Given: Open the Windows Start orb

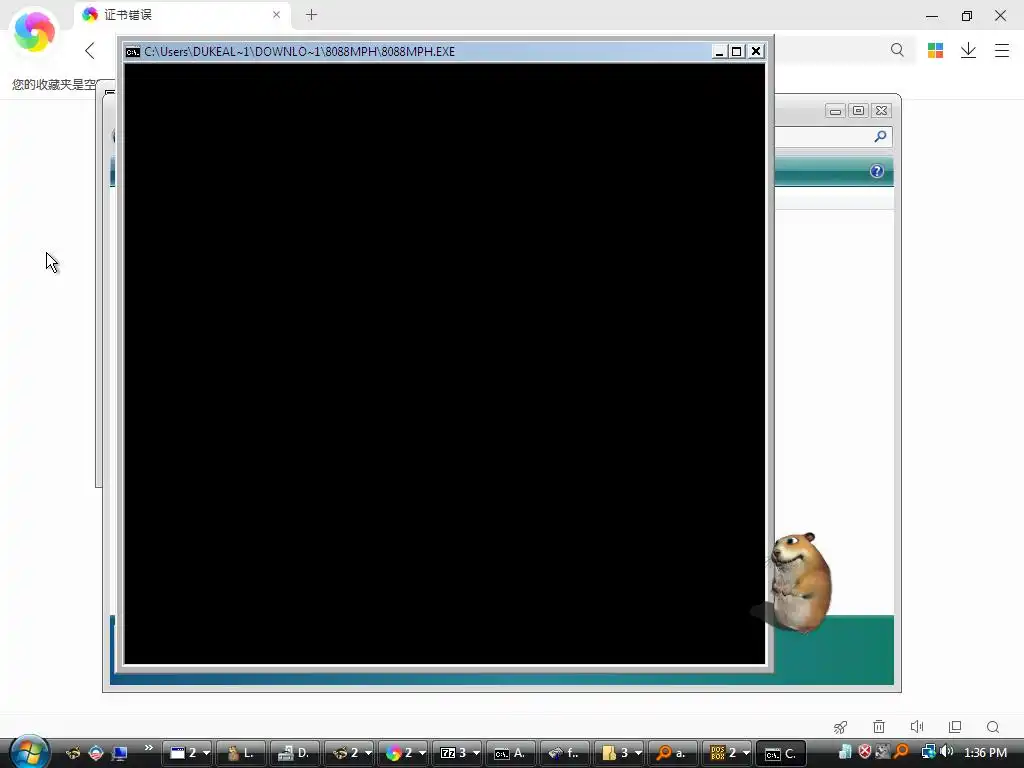Looking at the screenshot, I should click(x=29, y=752).
